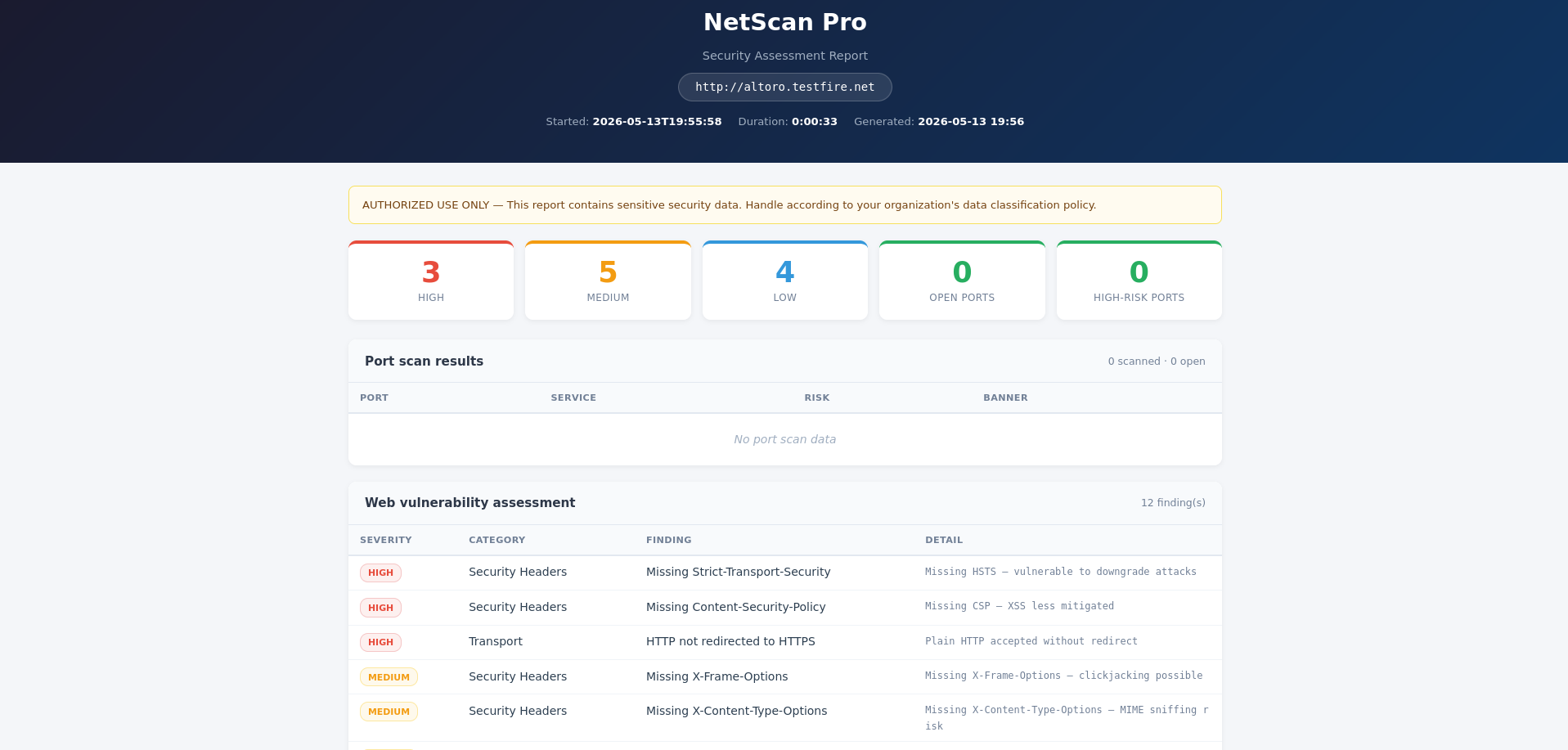Click HIGH badge for Missing Strict-Transport-Security
Viewport: 1568px width, 750px height.
click(x=380, y=573)
